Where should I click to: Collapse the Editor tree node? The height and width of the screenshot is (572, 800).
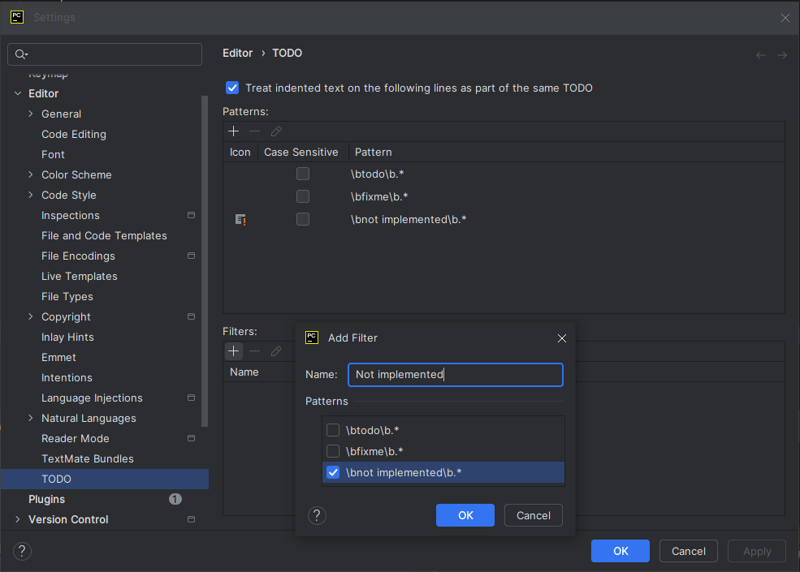18,93
